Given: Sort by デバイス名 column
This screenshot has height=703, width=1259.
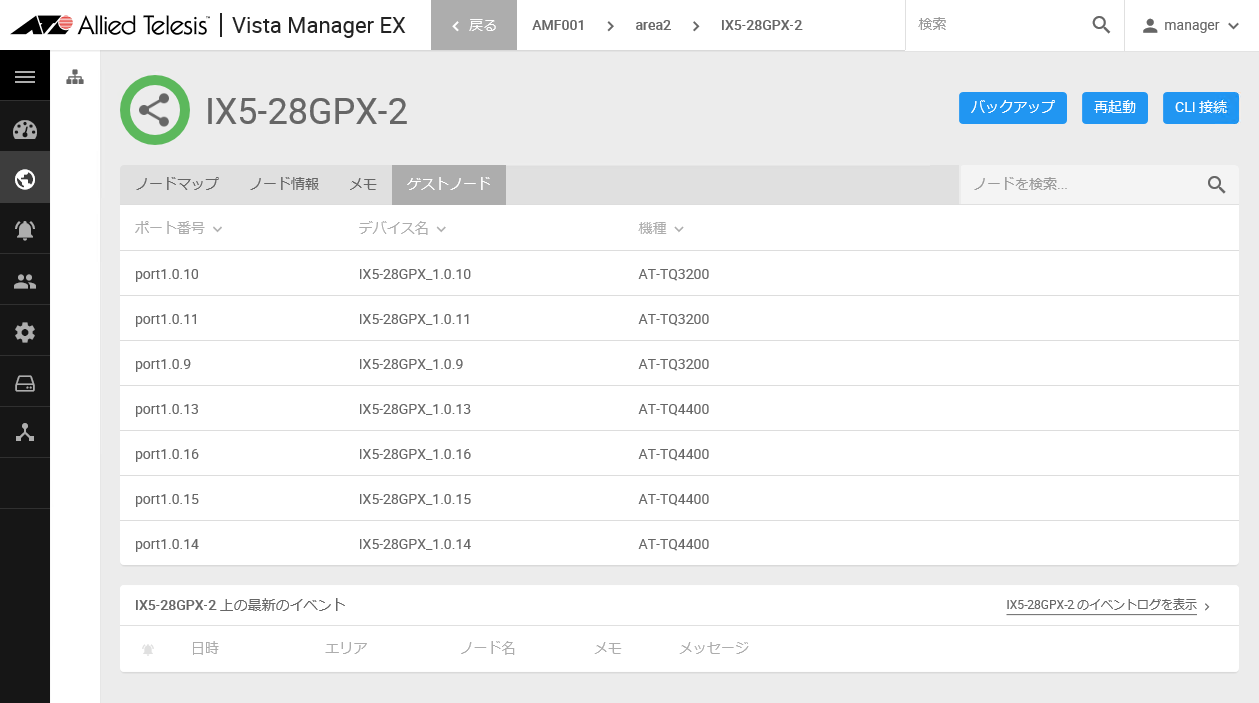Looking at the screenshot, I should (x=402, y=228).
